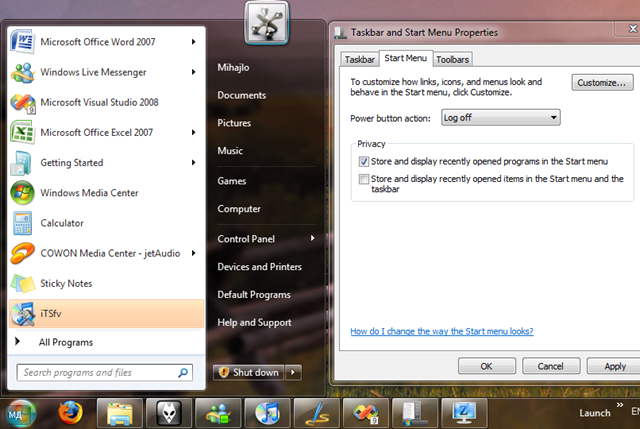The height and width of the screenshot is (429, 640).
Task: Click the Start orb button
Action: [x=20, y=414]
